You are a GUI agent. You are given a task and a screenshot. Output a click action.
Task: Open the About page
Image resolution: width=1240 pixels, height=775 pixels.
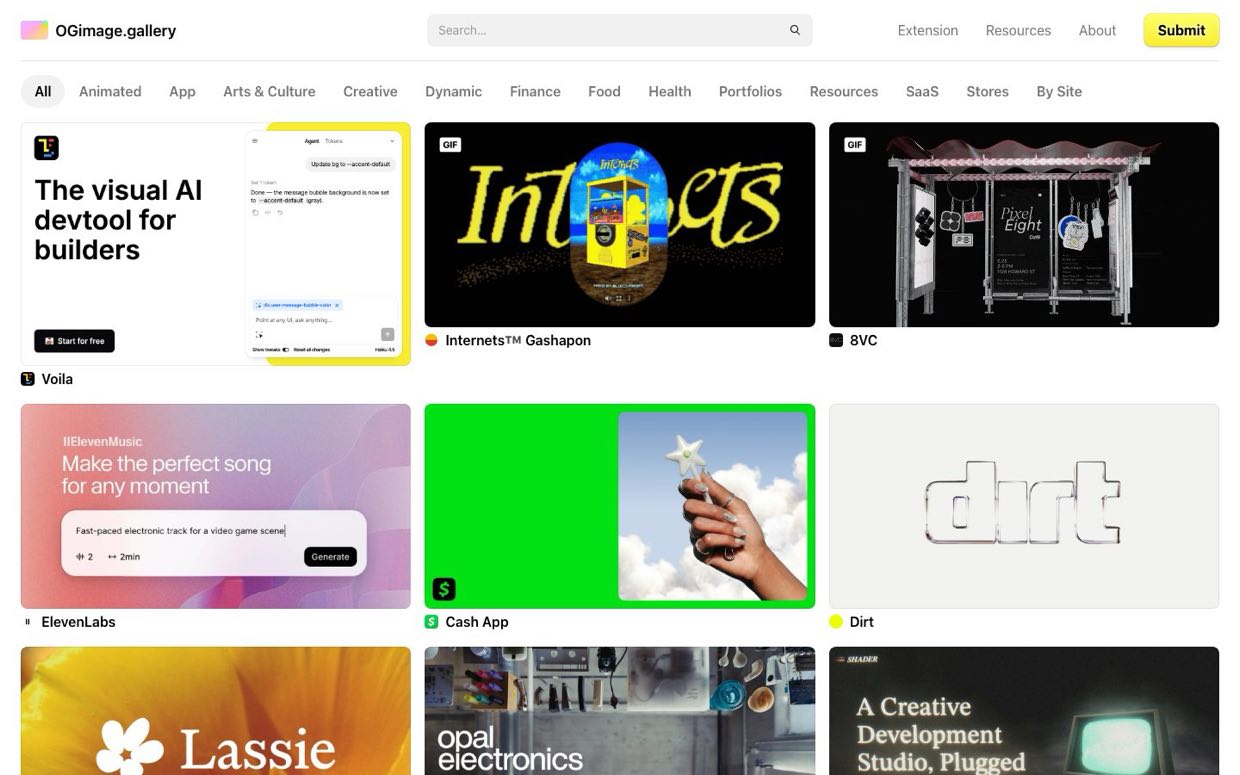click(x=1097, y=30)
